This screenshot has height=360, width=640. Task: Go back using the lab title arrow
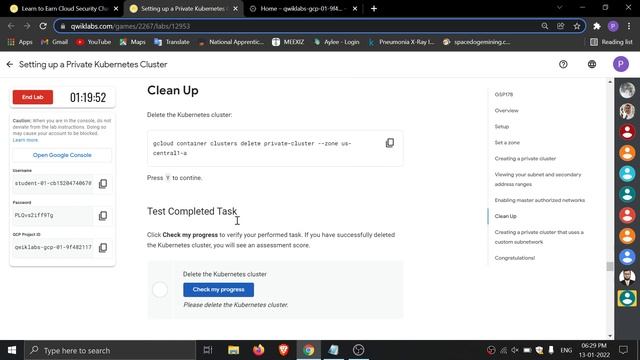(10, 64)
